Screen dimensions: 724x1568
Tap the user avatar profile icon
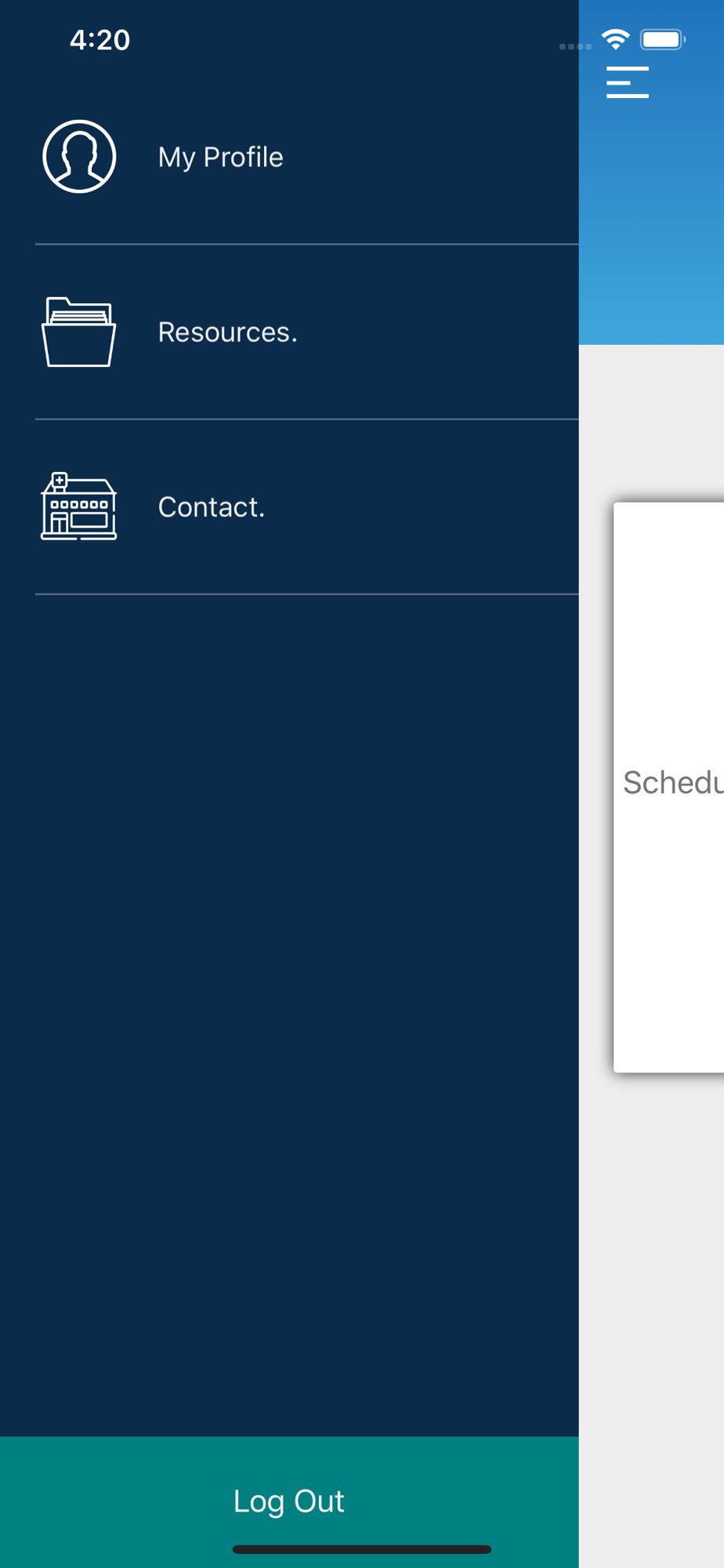click(79, 156)
